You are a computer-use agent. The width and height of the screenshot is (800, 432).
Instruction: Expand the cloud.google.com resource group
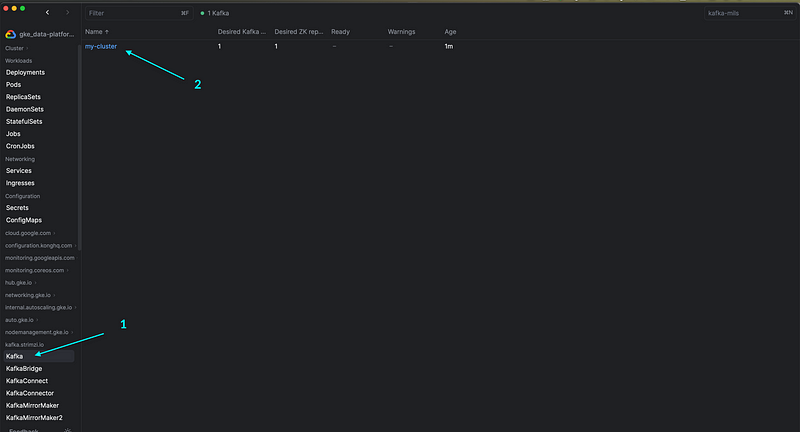click(x=30, y=233)
